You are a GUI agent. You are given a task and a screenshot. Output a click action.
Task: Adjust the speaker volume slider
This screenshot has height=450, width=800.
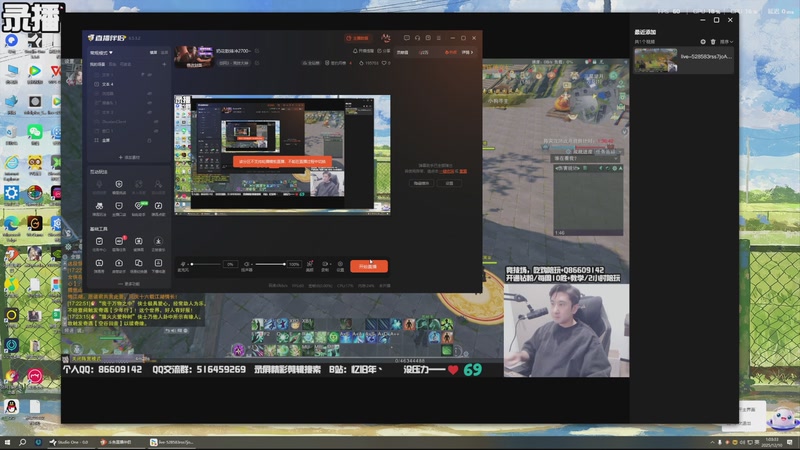tap(270, 264)
